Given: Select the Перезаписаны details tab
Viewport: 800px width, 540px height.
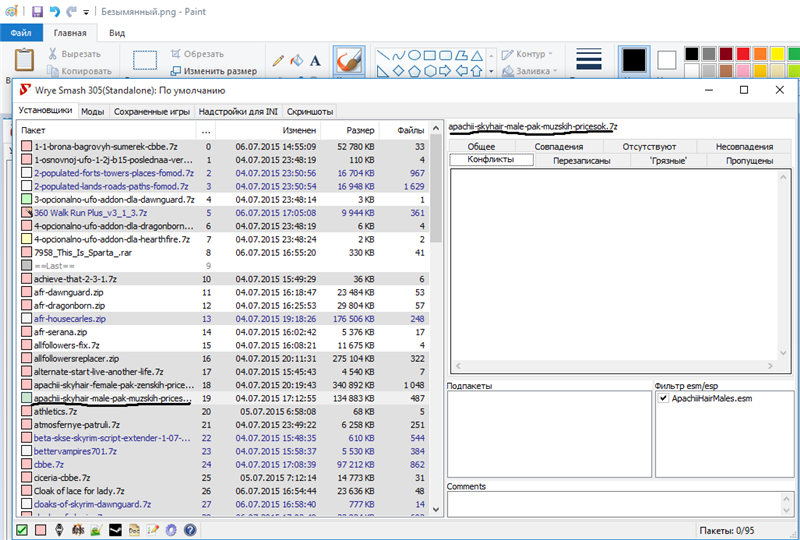Looking at the screenshot, I should [x=582, y=160].
